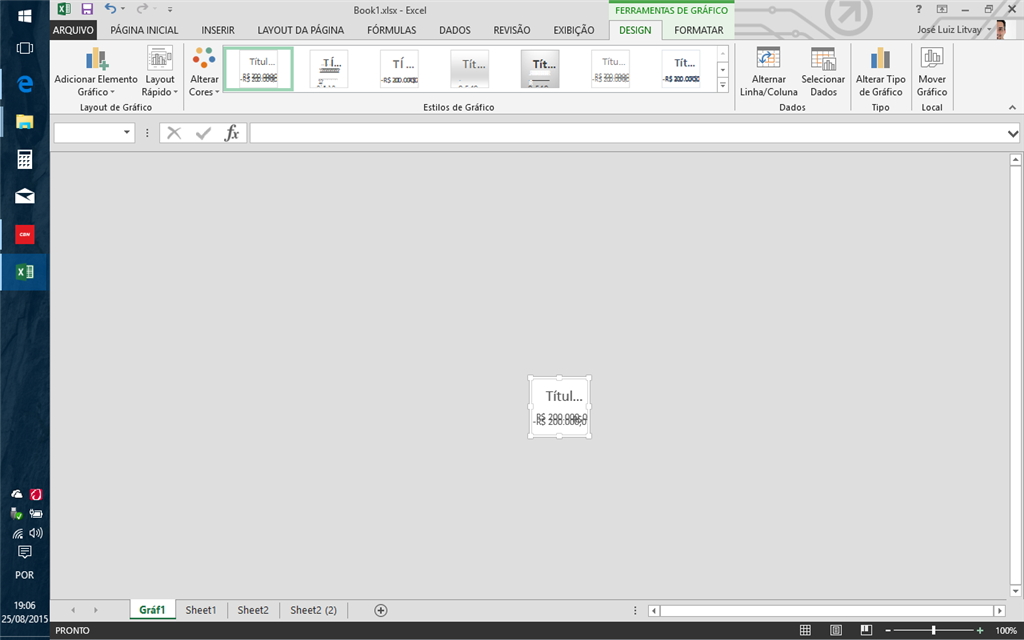The image size is (1024, 640).
Task: Open Ribbon Display Options icon
Action: pyautogui.click(x=942, y=9)
